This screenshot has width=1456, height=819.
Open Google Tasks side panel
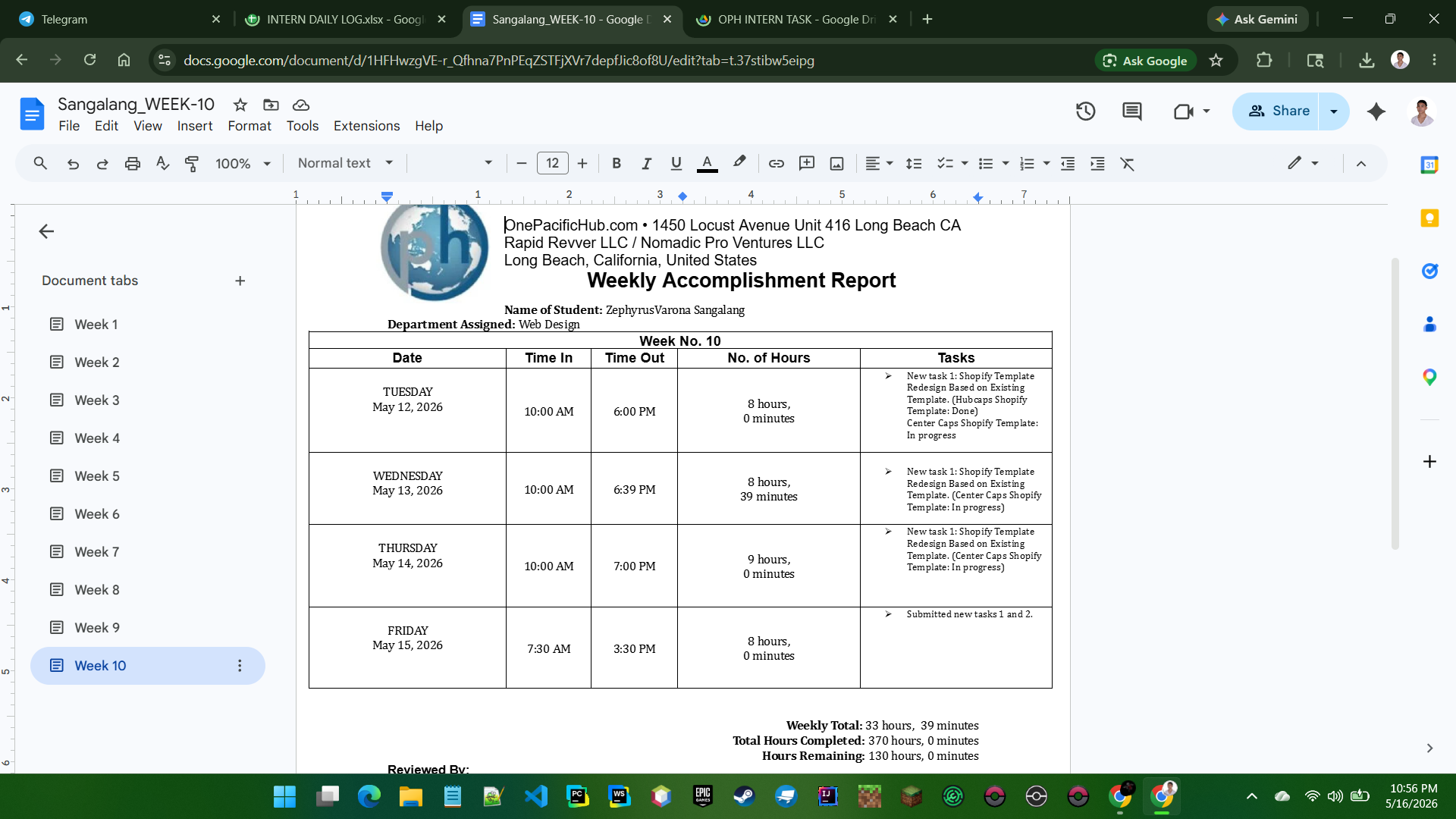click(1429, 271)
